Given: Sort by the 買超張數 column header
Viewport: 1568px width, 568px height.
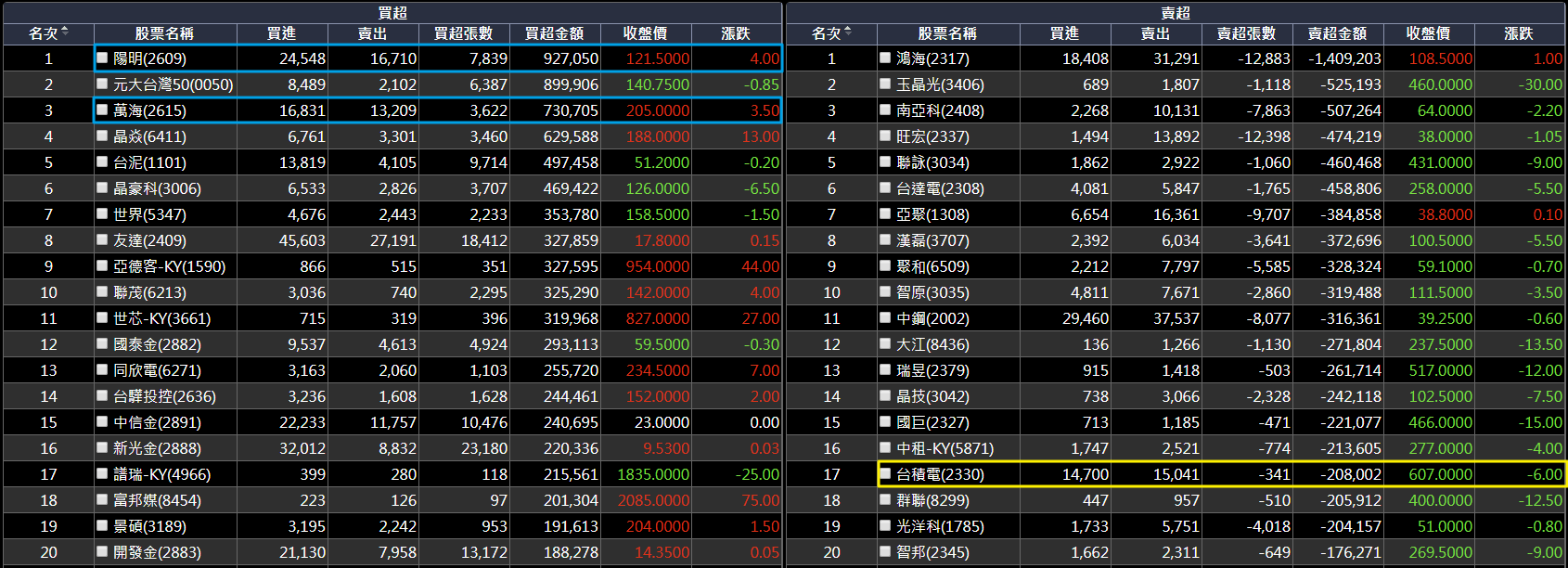Looking at the screenshot, I should click(464, 33).
